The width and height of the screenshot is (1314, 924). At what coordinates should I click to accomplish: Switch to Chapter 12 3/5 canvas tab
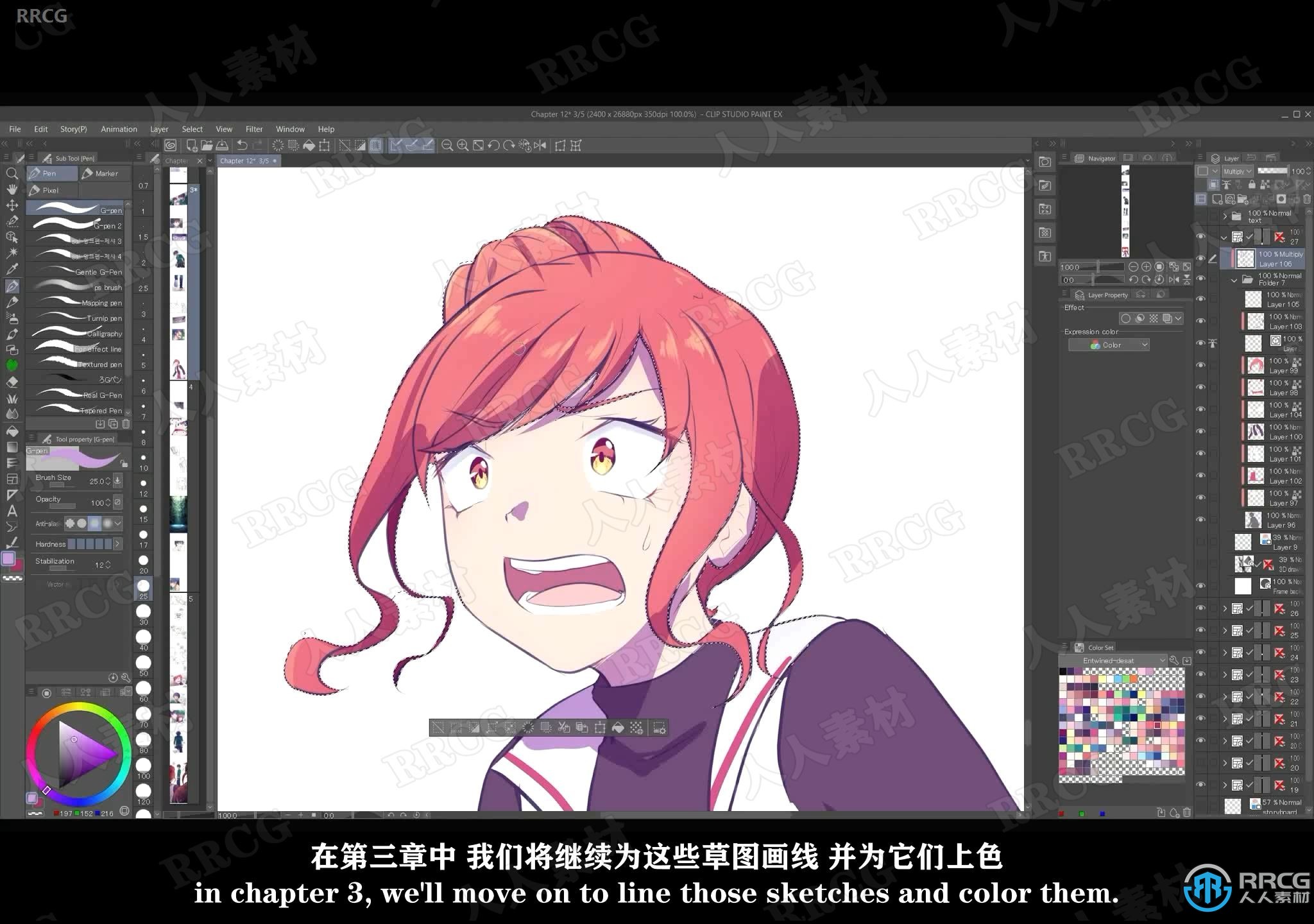click(x=248, y=161)
